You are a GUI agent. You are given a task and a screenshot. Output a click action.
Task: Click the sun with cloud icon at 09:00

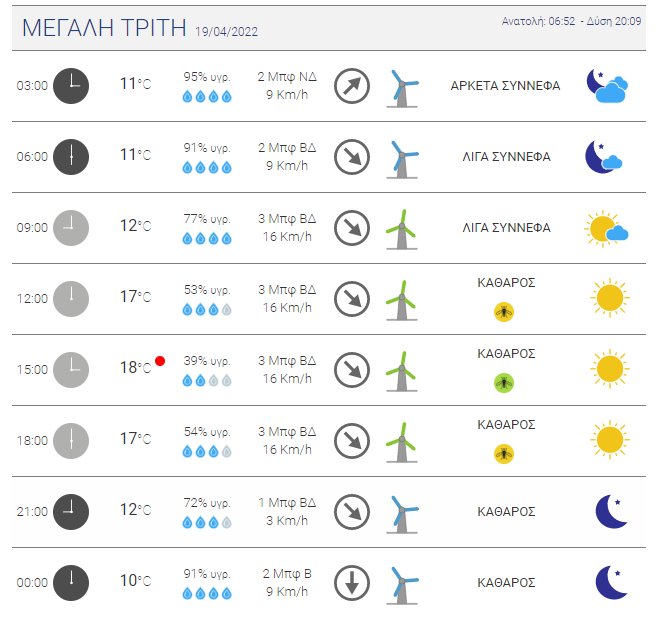(606, 228)
